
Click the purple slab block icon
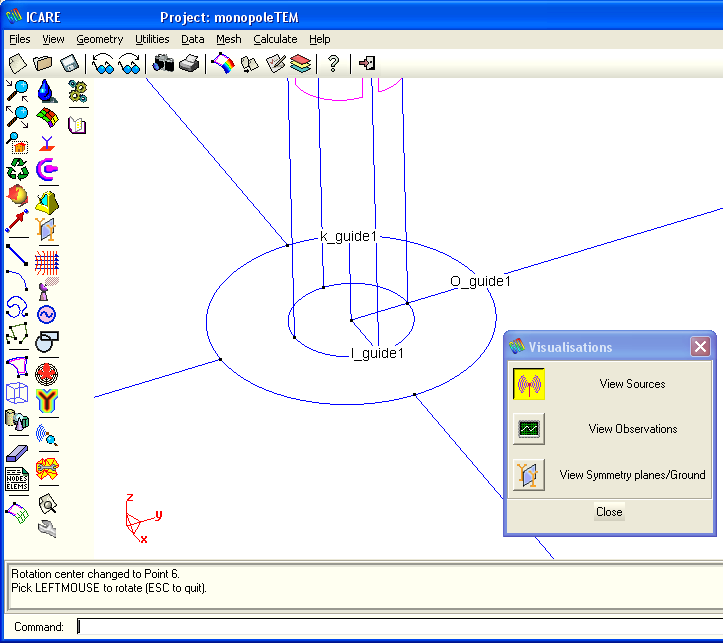[x=17, y=454]
